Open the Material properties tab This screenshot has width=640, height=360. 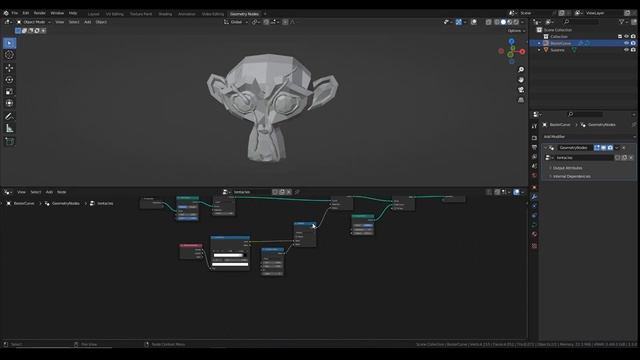(534, 235)
